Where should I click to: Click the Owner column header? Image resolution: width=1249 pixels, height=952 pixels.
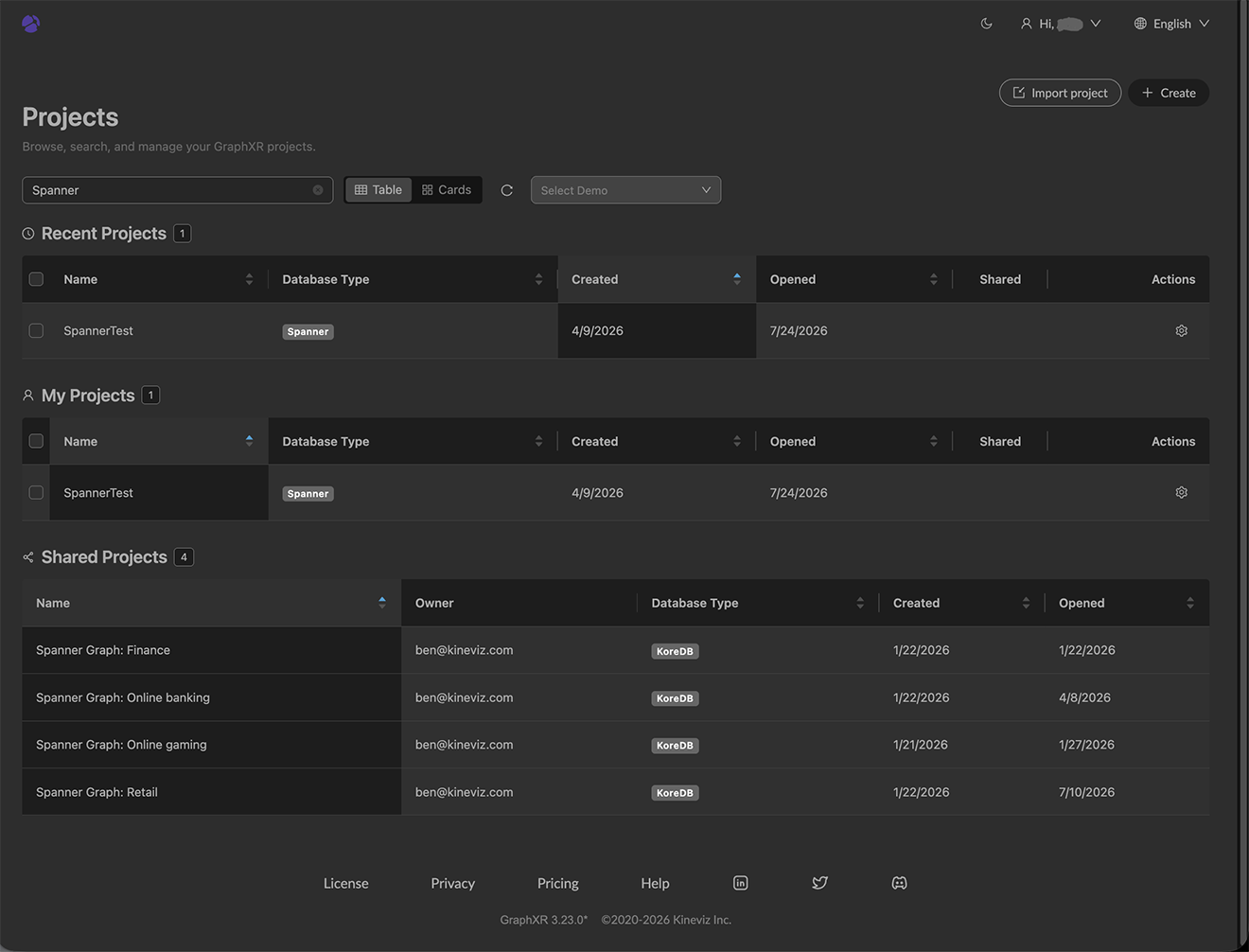[x=434, y=603]
